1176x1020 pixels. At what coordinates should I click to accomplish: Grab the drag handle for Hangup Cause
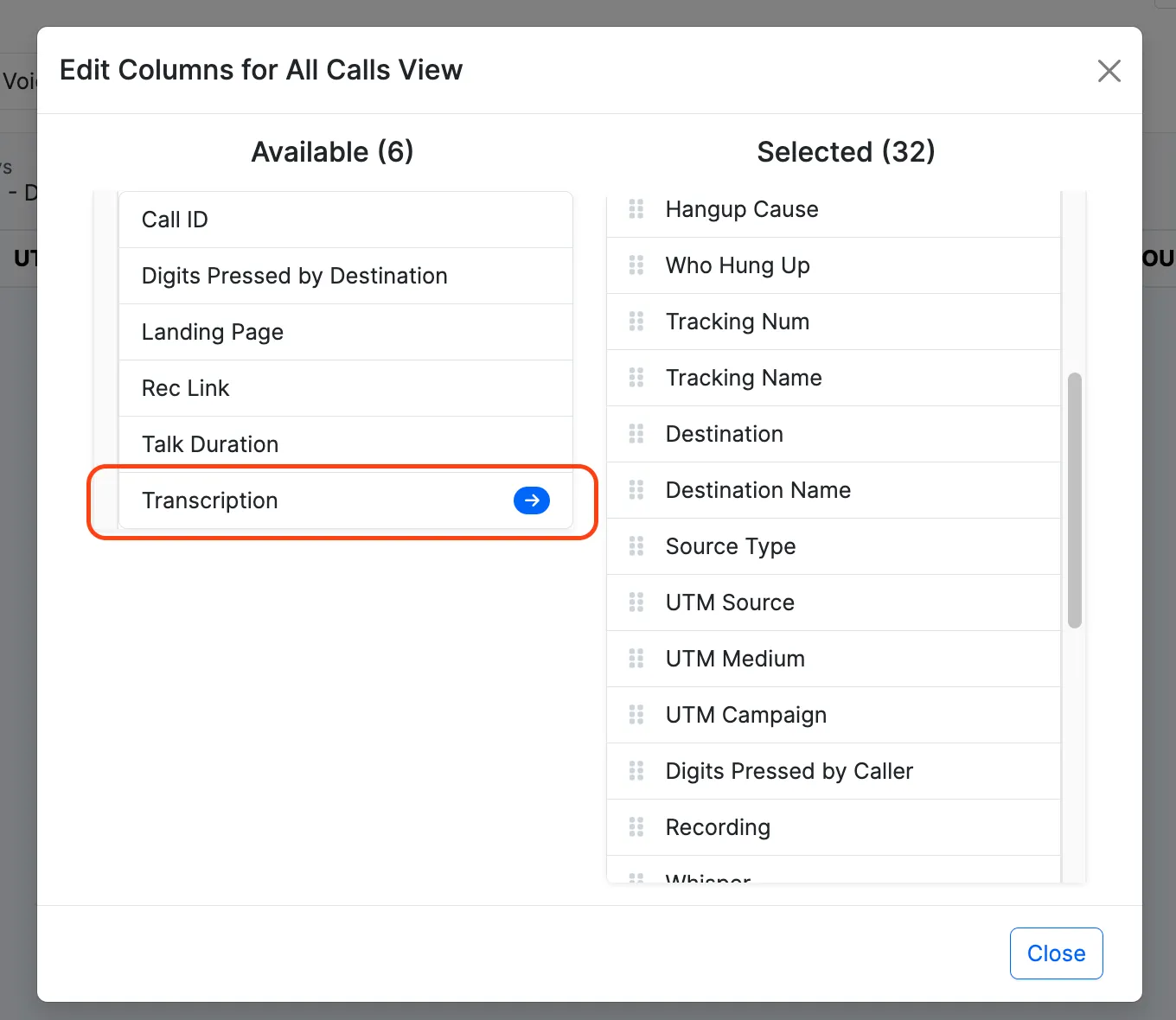(x=636, y=209)
